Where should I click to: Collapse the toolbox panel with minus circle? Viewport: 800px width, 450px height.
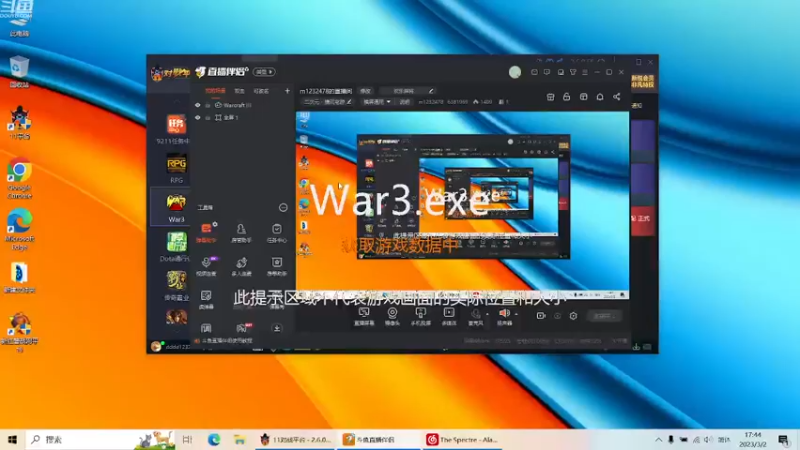tap(283, 207)
